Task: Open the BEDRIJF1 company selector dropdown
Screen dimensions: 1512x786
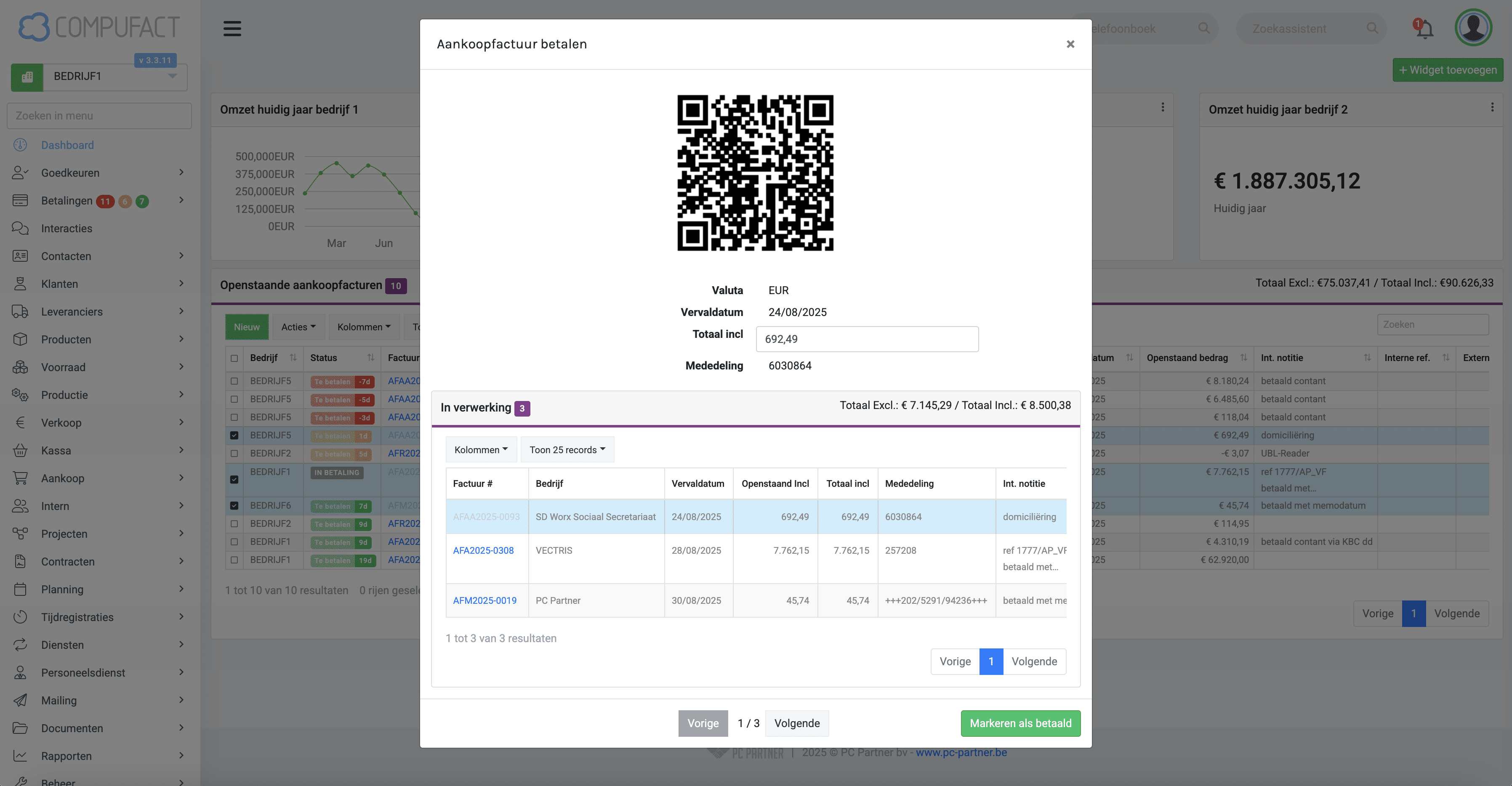Action: [115, 77]
